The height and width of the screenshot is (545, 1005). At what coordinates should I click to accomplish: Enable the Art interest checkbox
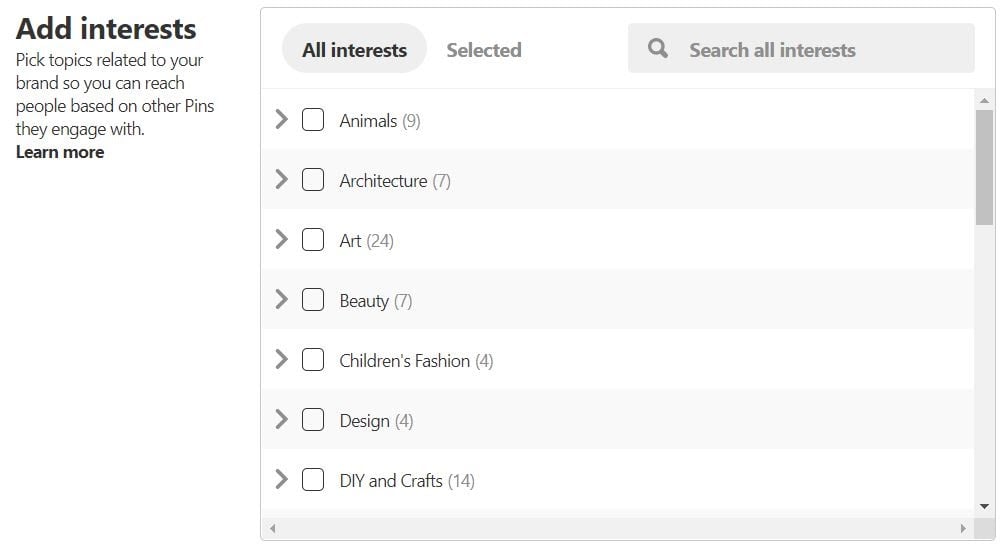coord(313,240)
